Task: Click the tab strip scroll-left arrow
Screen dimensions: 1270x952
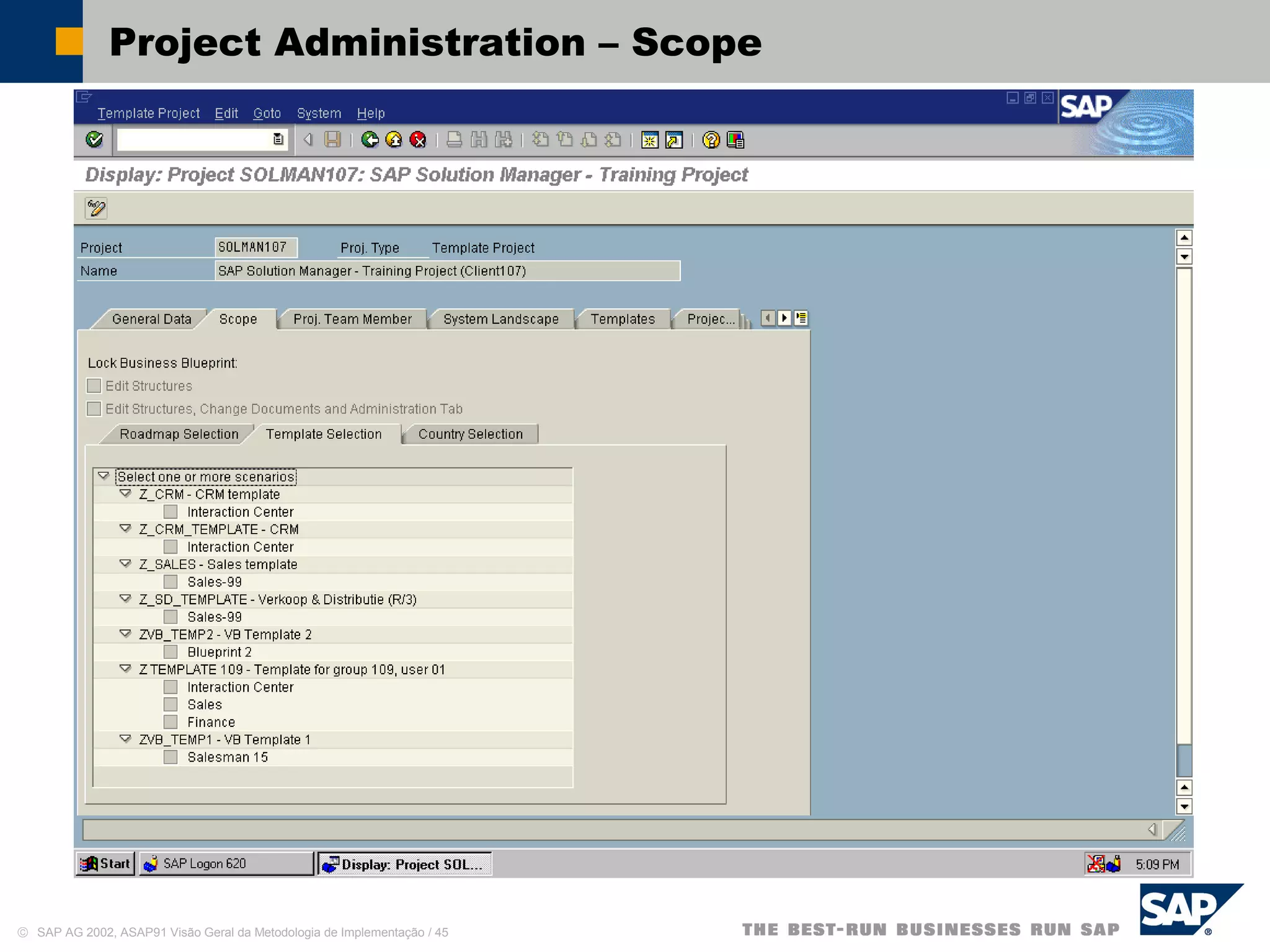Action: point(768,318)
